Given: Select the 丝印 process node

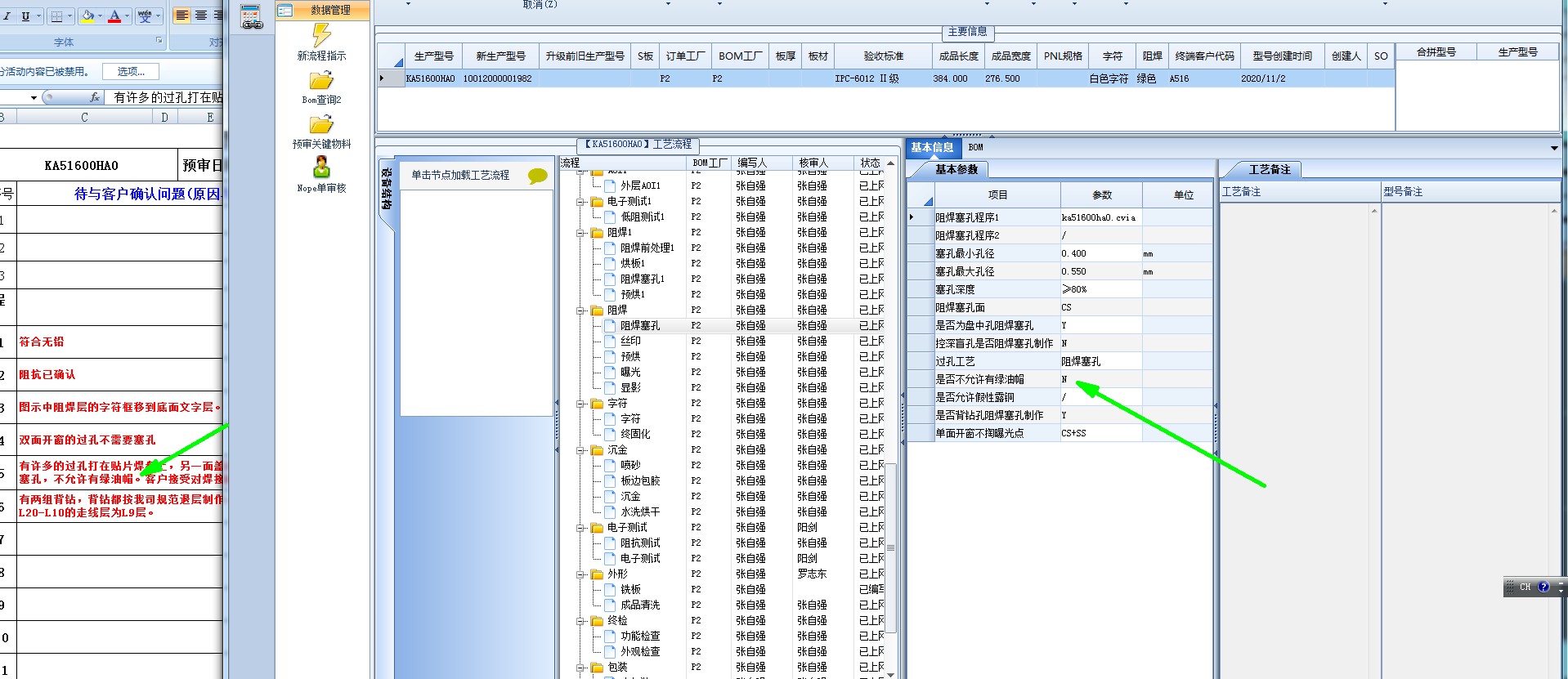Looking at the screenshot, I should (630, 341).
